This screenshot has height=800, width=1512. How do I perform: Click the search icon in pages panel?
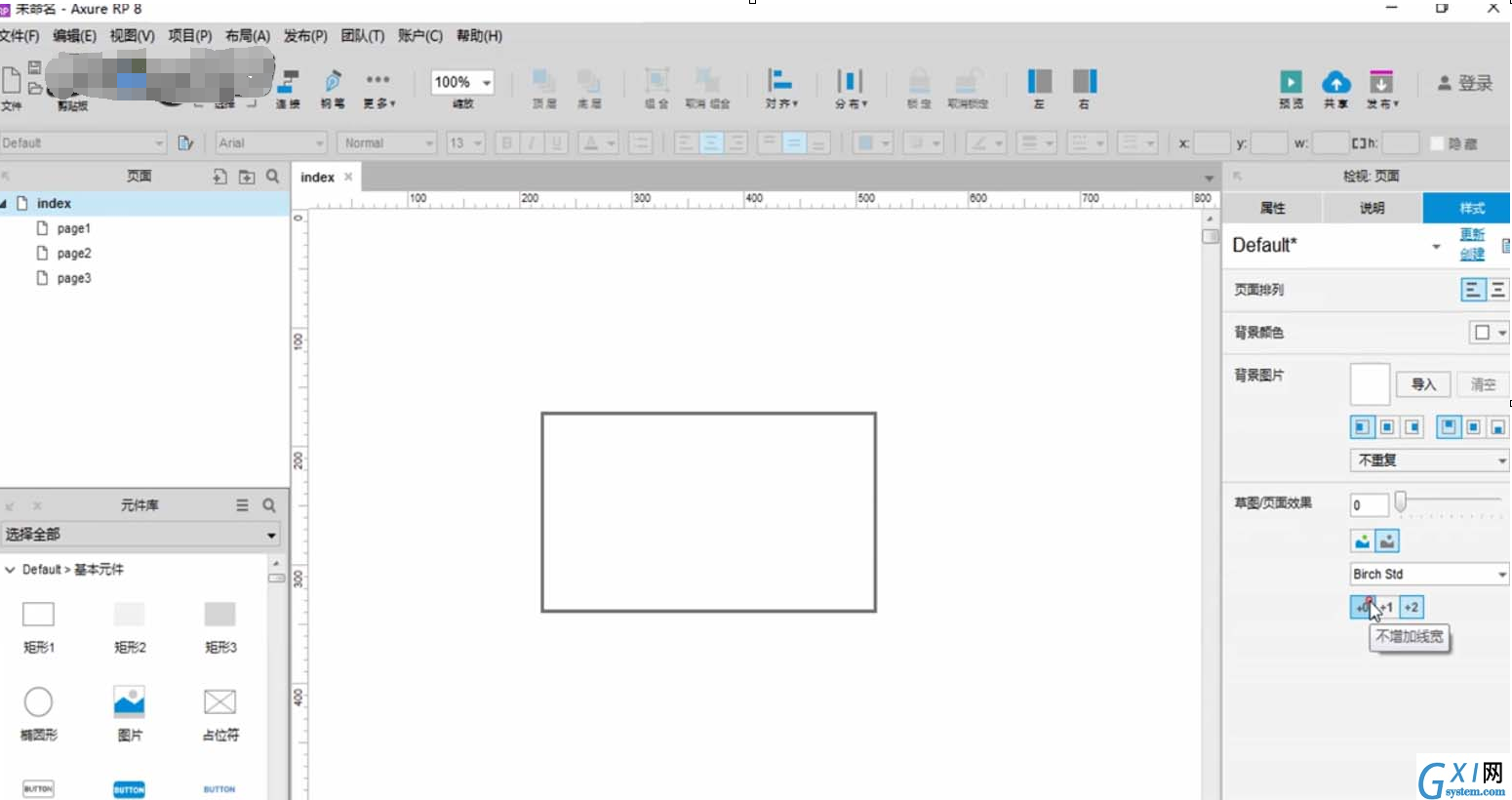point(273,177)
